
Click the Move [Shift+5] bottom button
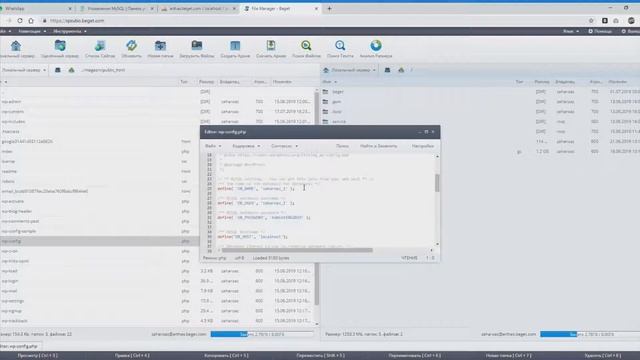pos(320,356)
